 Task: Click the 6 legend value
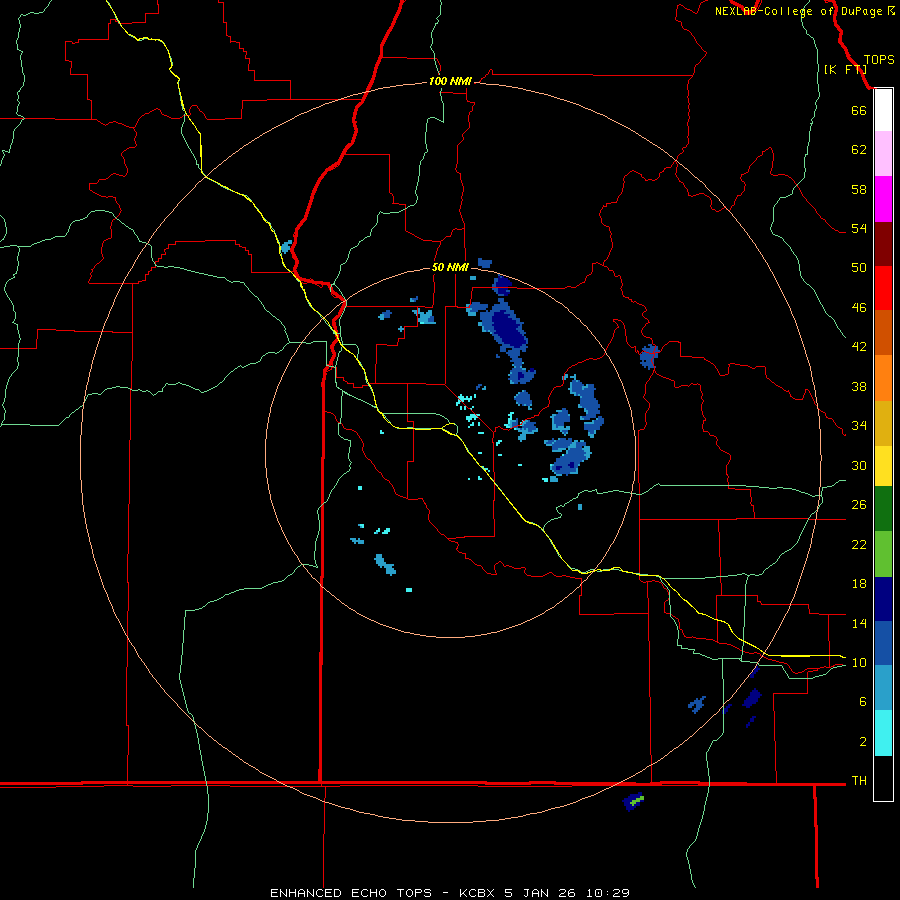tap(863, 702)
